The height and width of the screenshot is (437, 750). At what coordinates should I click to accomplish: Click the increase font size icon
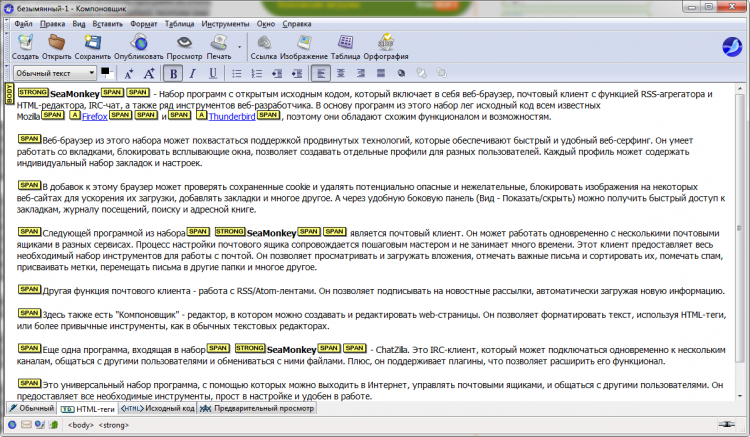click(149, 74)
